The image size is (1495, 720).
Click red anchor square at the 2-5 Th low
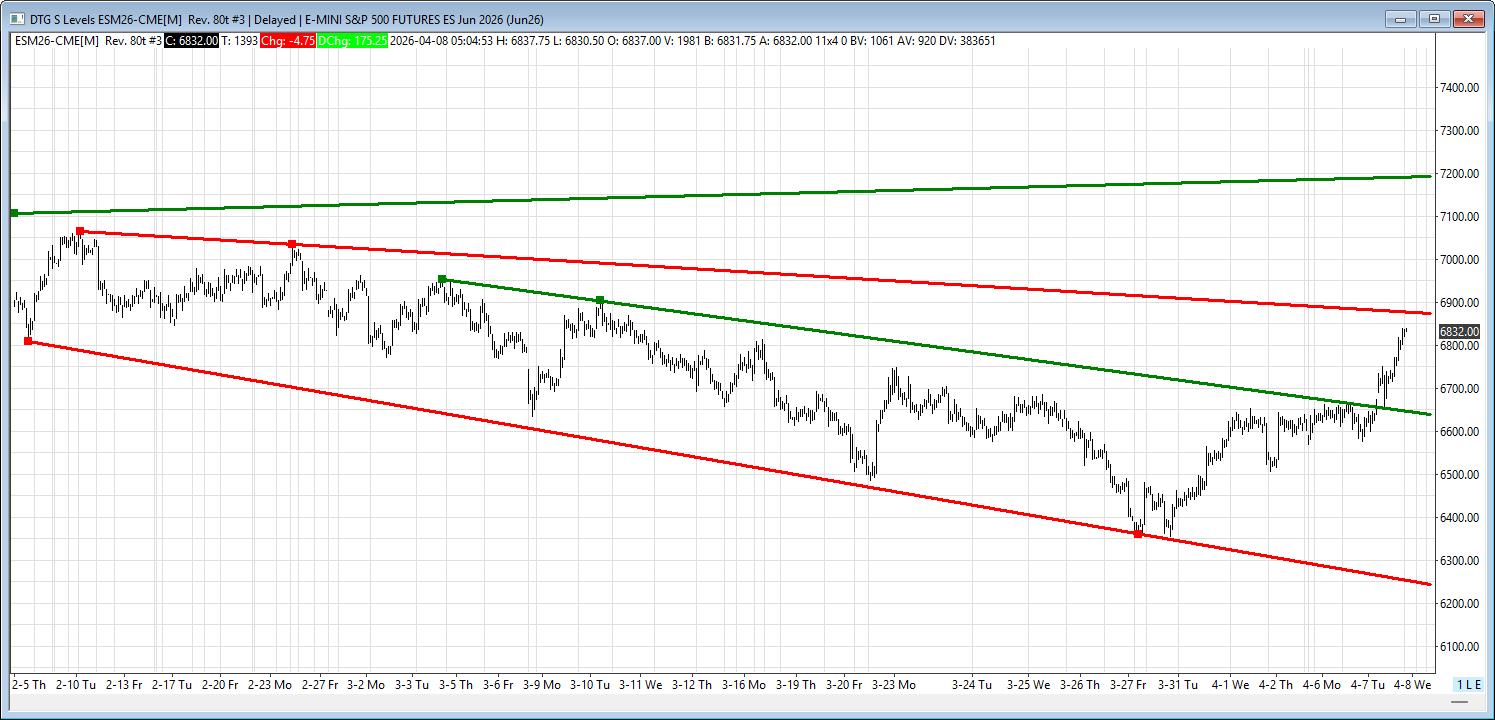[28, 342]
